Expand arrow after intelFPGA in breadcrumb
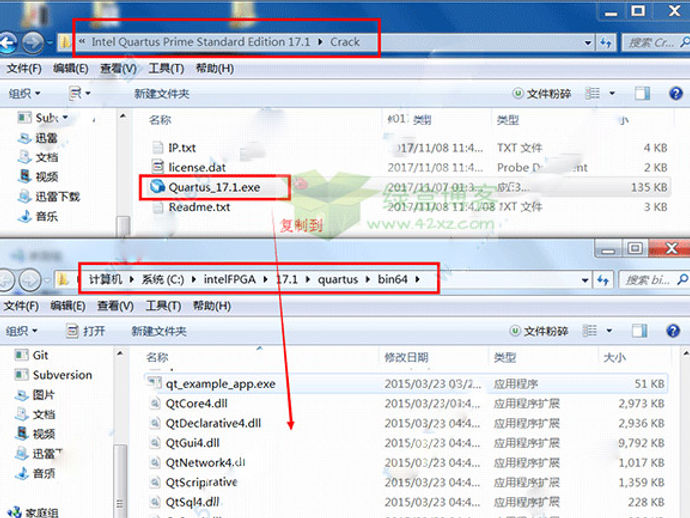The width and height of the screenshot is (690, 518). point(265,279)
